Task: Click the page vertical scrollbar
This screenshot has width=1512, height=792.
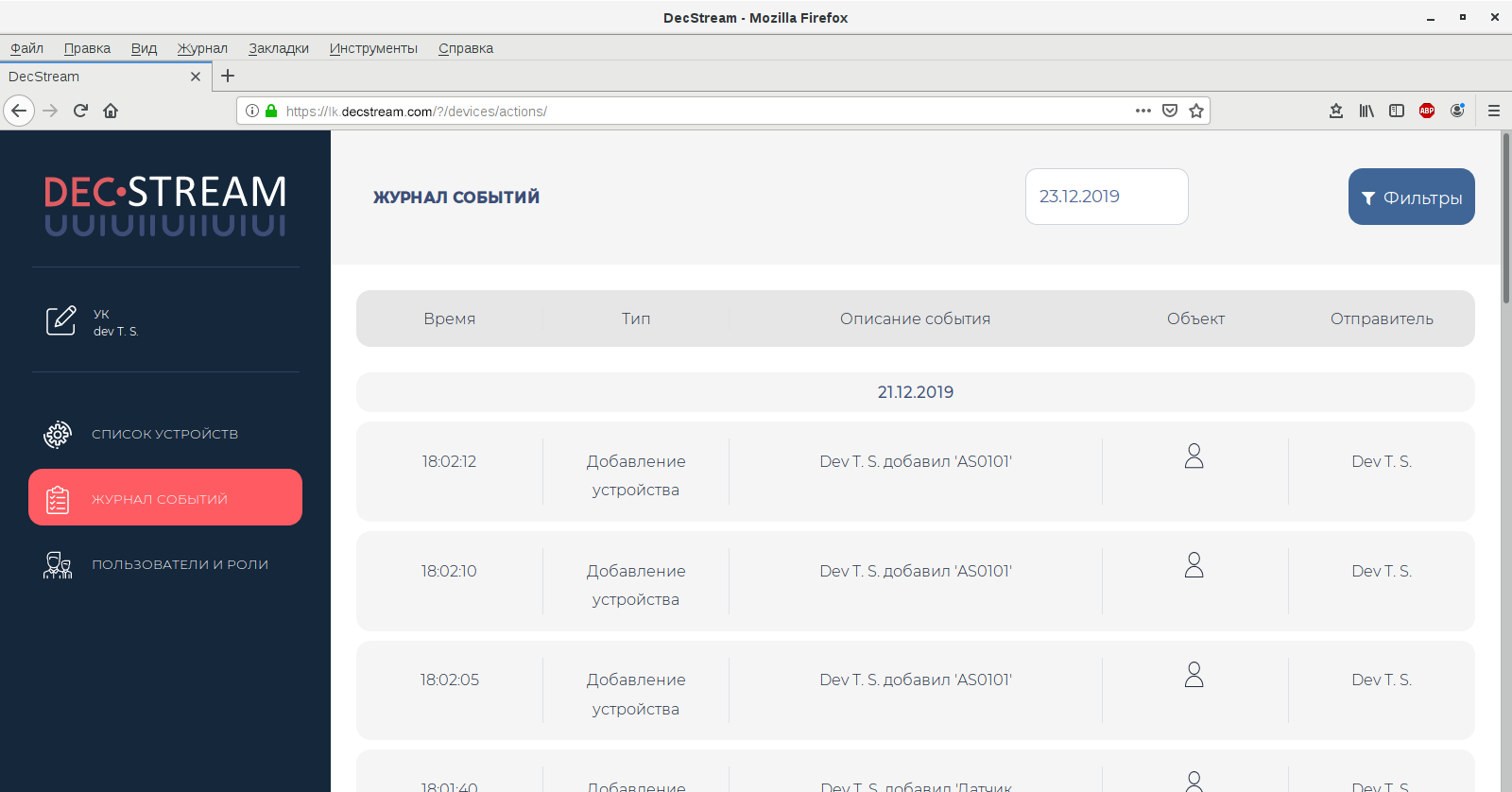Action: pos(1506,217)
